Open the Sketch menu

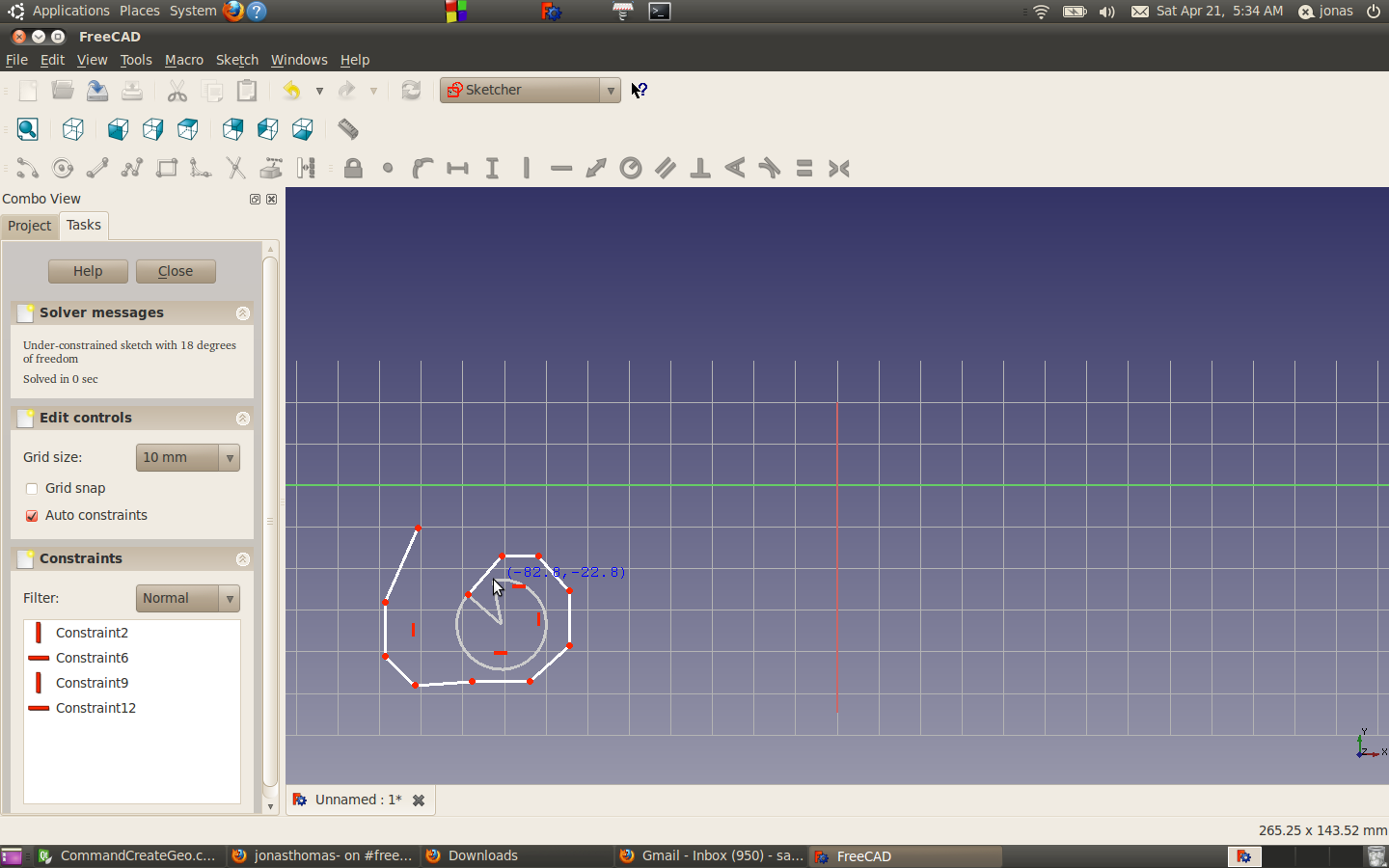236,60
